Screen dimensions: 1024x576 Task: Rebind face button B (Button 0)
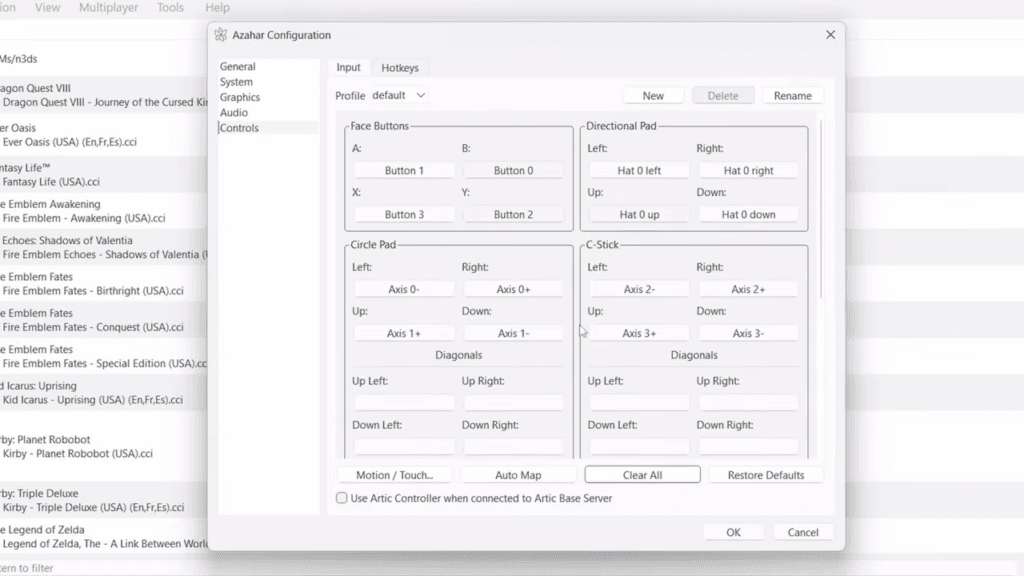513,170
